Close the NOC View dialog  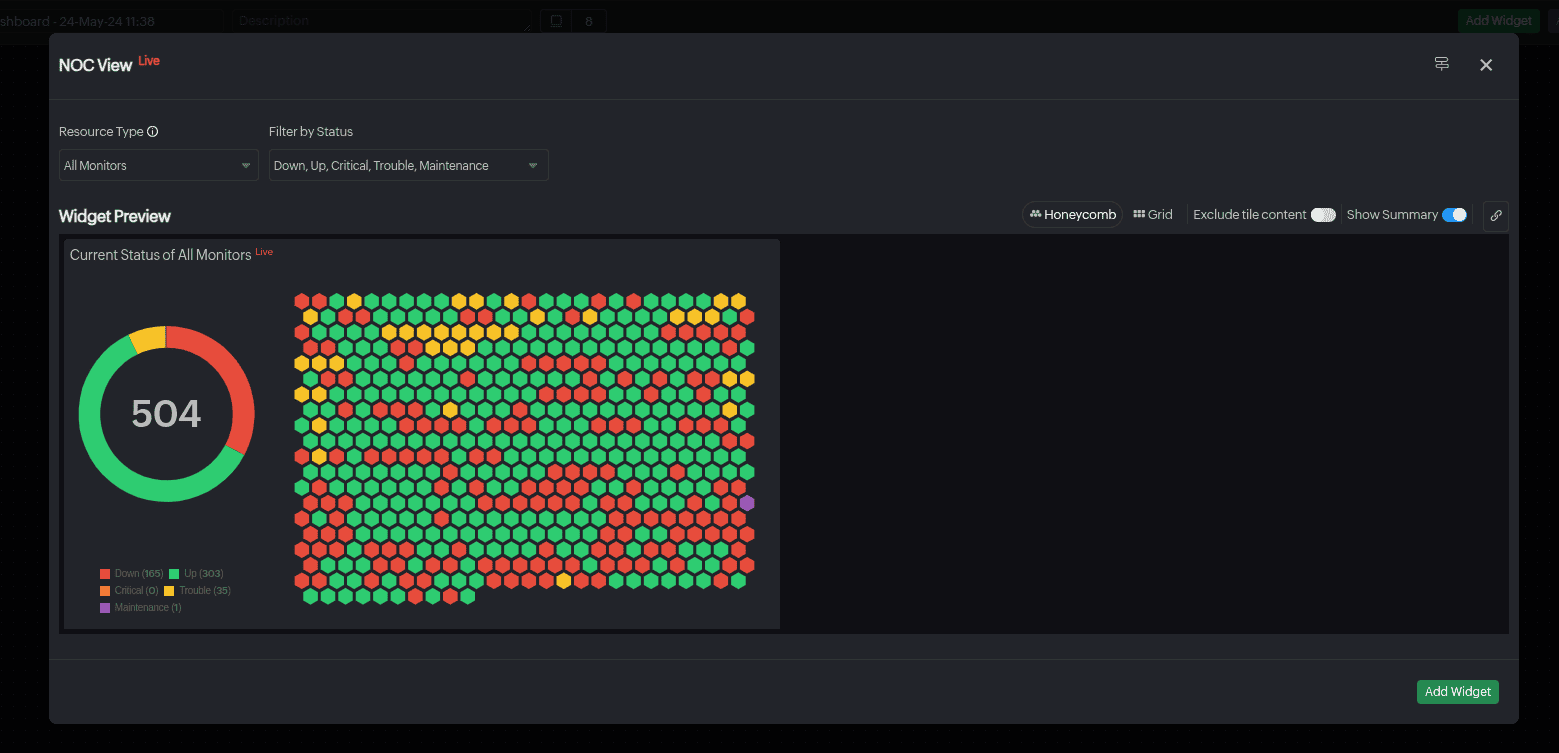[x=1485, y=65]
